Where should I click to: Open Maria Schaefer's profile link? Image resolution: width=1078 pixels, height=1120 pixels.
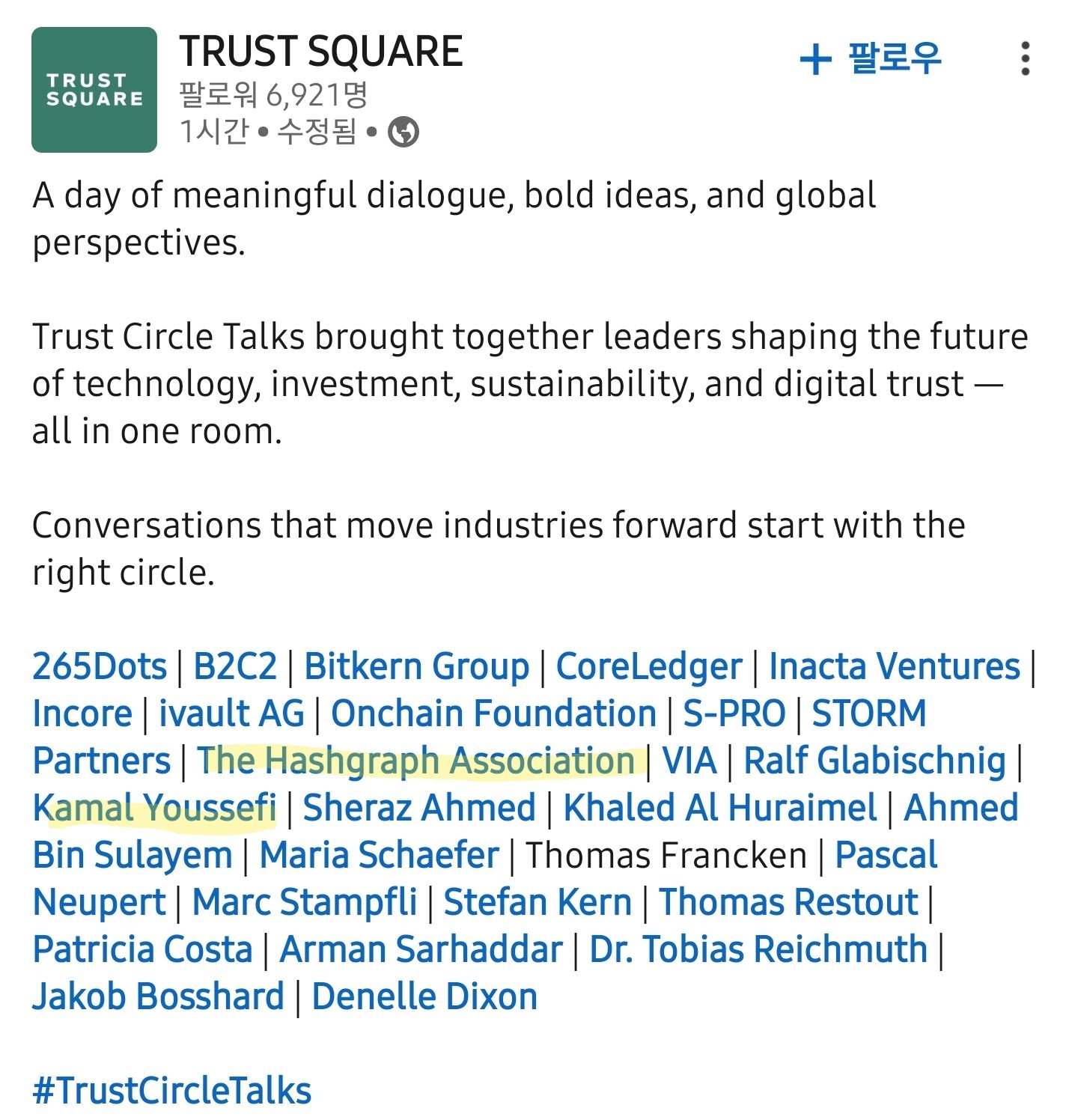(379, 855)
